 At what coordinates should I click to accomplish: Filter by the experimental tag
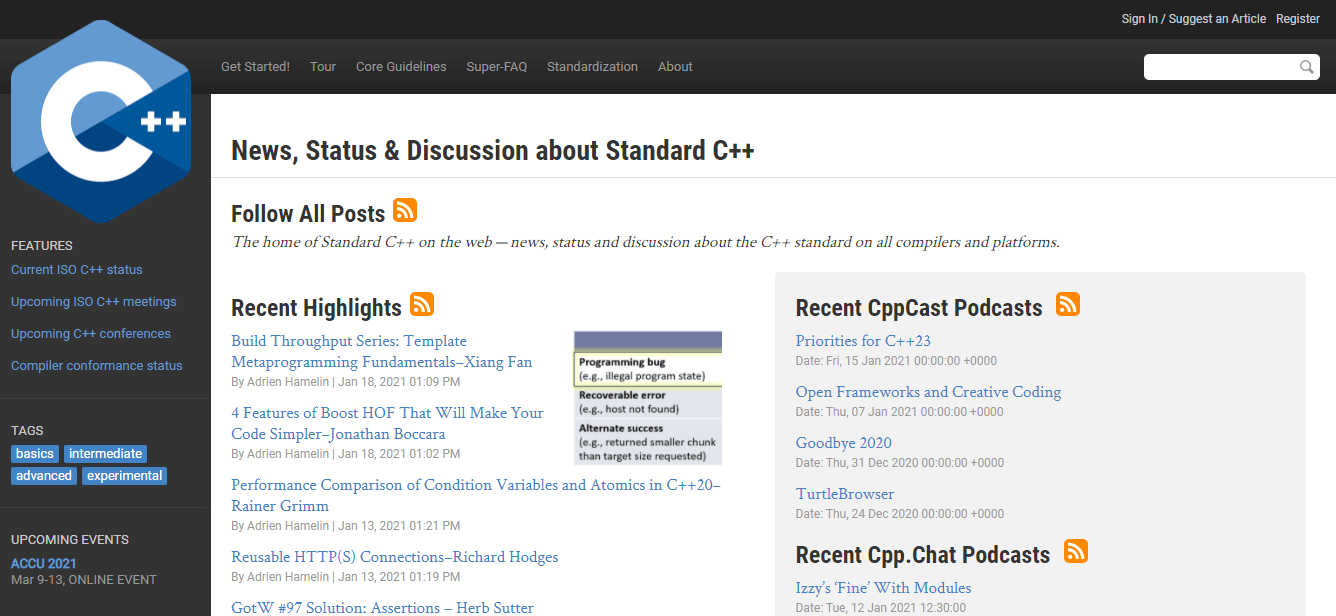[x=124, y=476]
